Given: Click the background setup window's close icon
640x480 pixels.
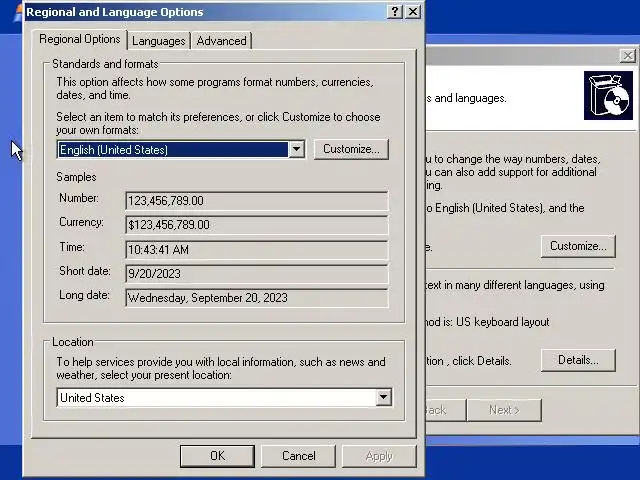Looking at the screenshot, I should (627, 56).
